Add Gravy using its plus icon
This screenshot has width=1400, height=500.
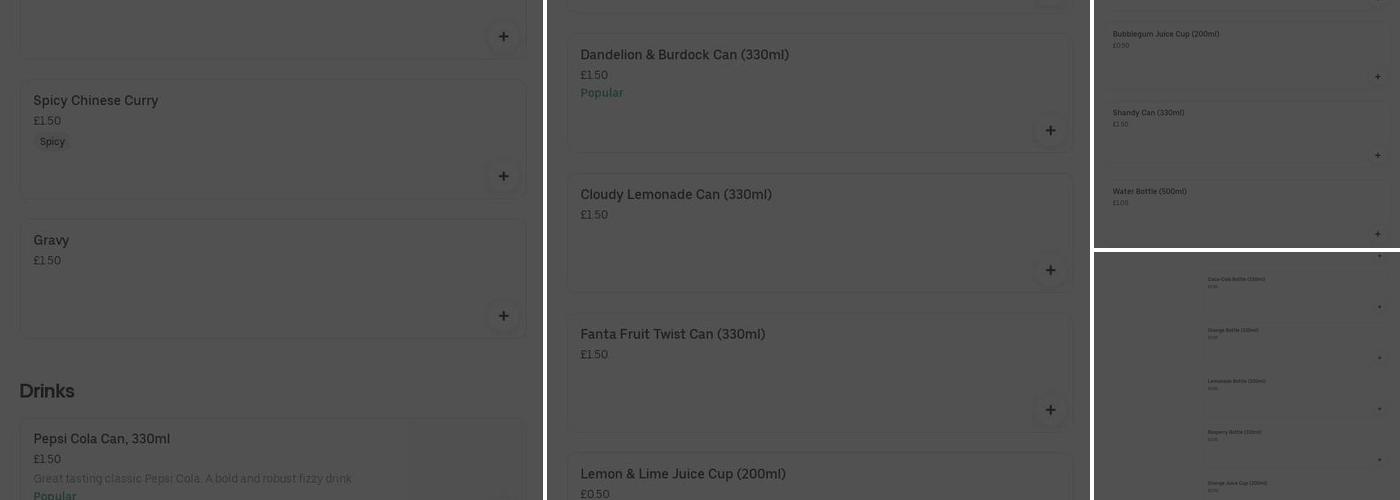pyautogui.click(x=503, y=316)
